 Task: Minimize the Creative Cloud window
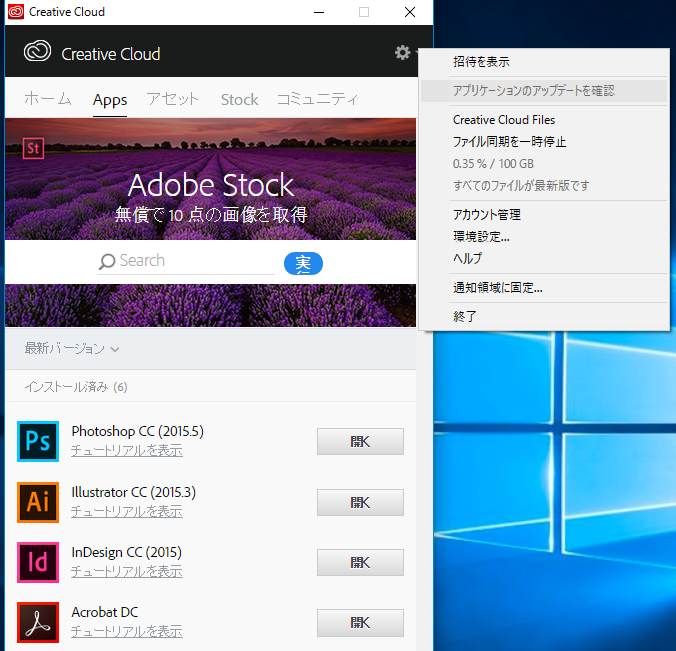click(x=319, y=12)
